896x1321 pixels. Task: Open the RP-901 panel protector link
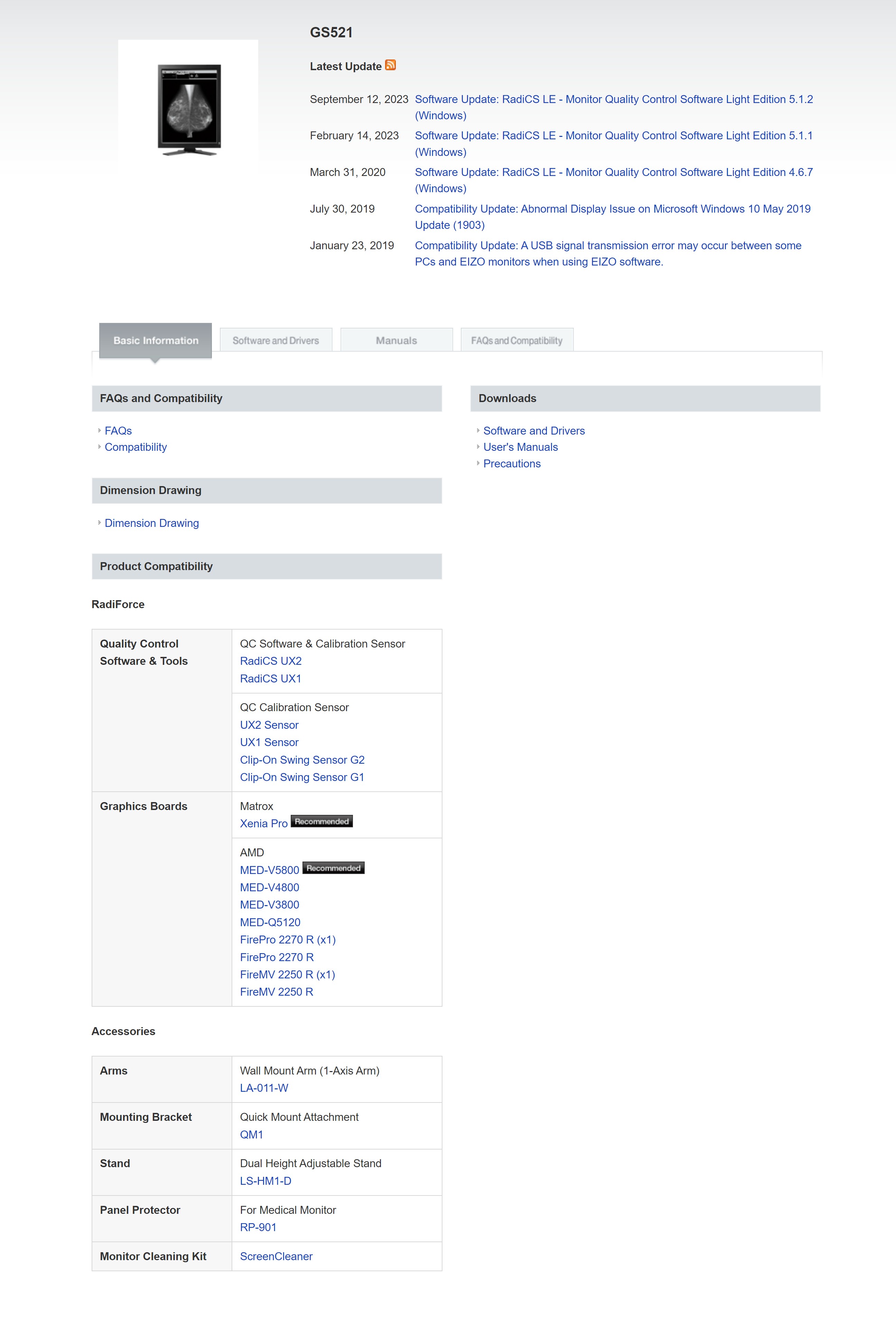click(258, 1227)
